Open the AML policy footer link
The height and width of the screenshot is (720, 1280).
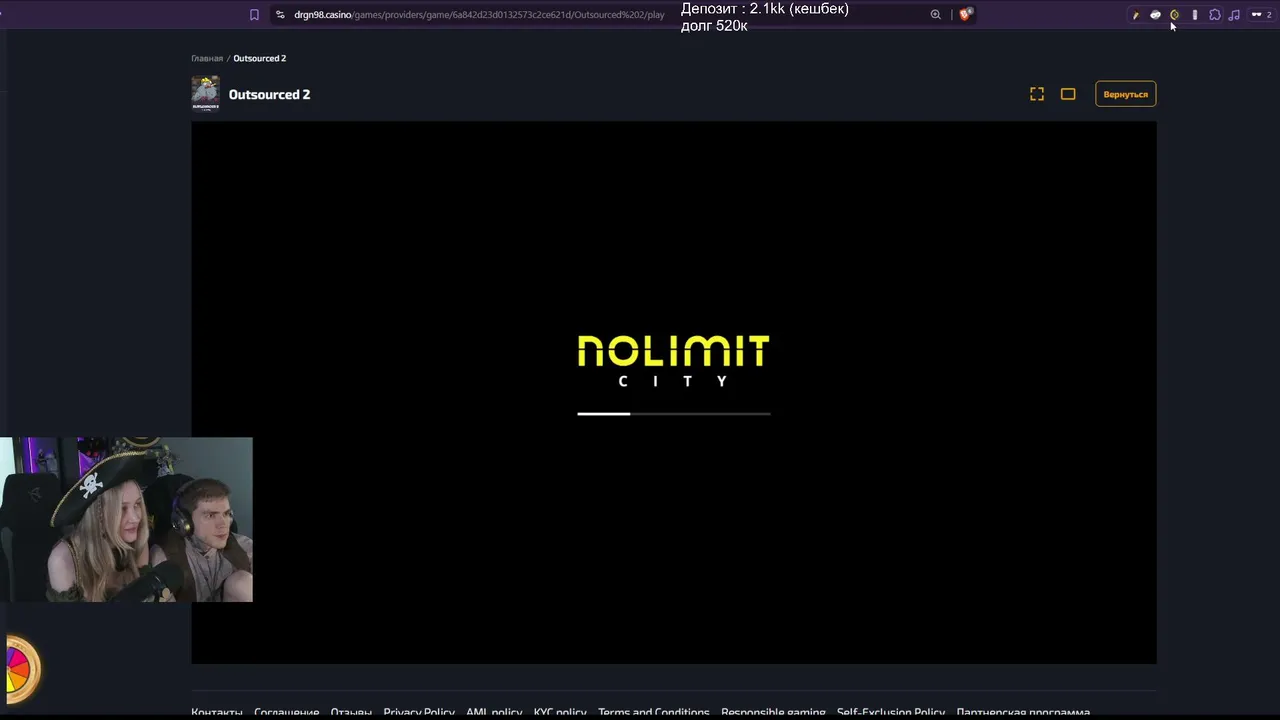tap(494, 712)
